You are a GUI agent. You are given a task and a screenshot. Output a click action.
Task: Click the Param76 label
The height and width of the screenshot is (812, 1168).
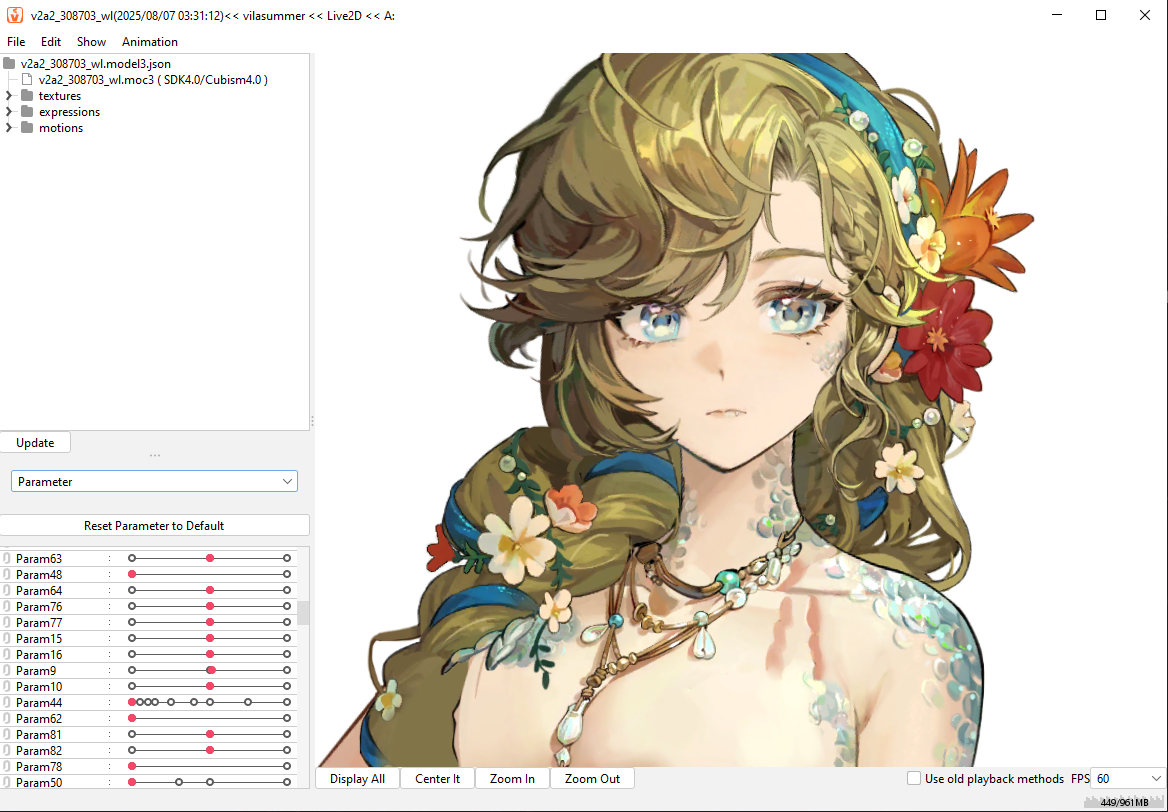(39, 606)
